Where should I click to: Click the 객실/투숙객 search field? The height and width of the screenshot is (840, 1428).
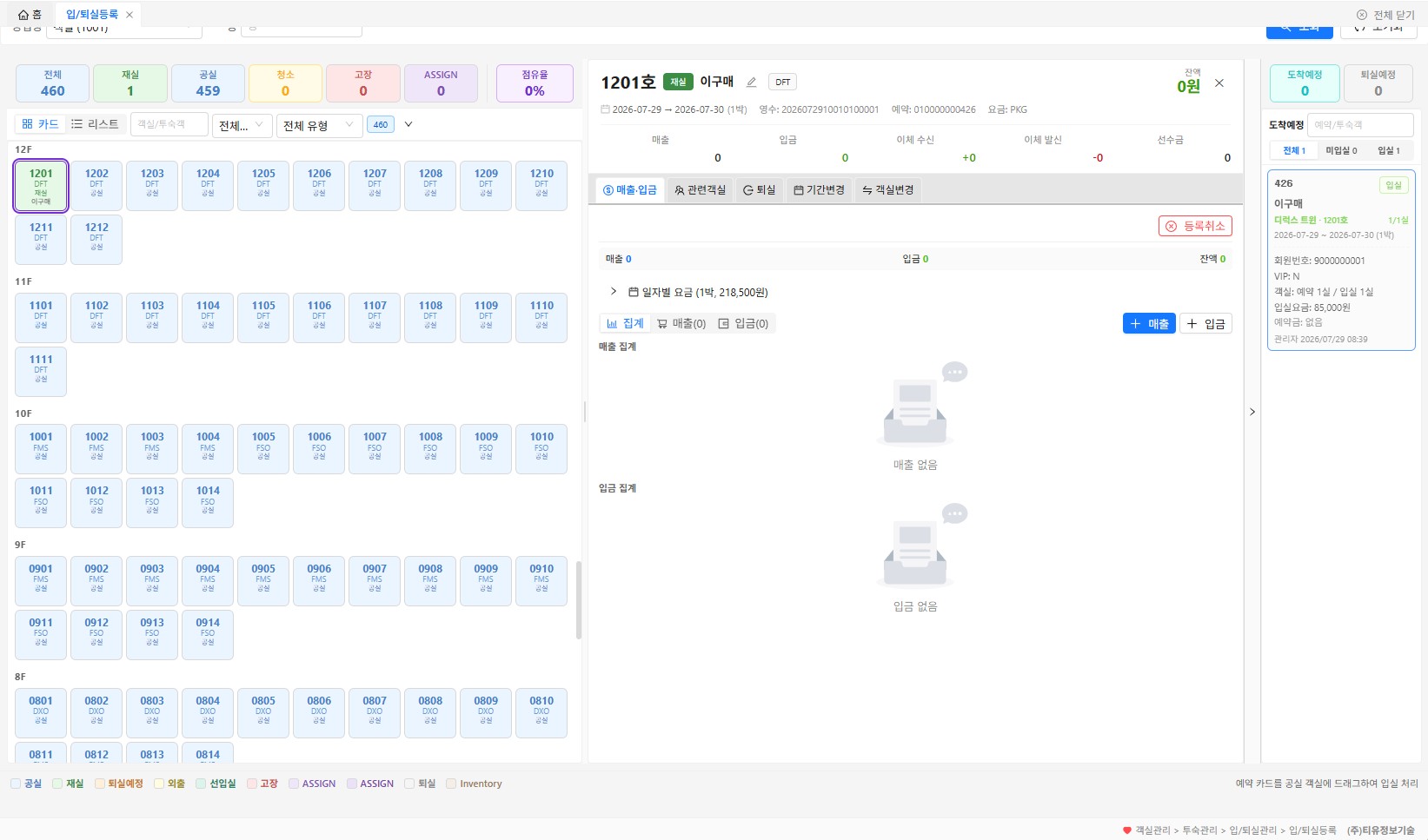pyautogui.click(x=169, y=124)
